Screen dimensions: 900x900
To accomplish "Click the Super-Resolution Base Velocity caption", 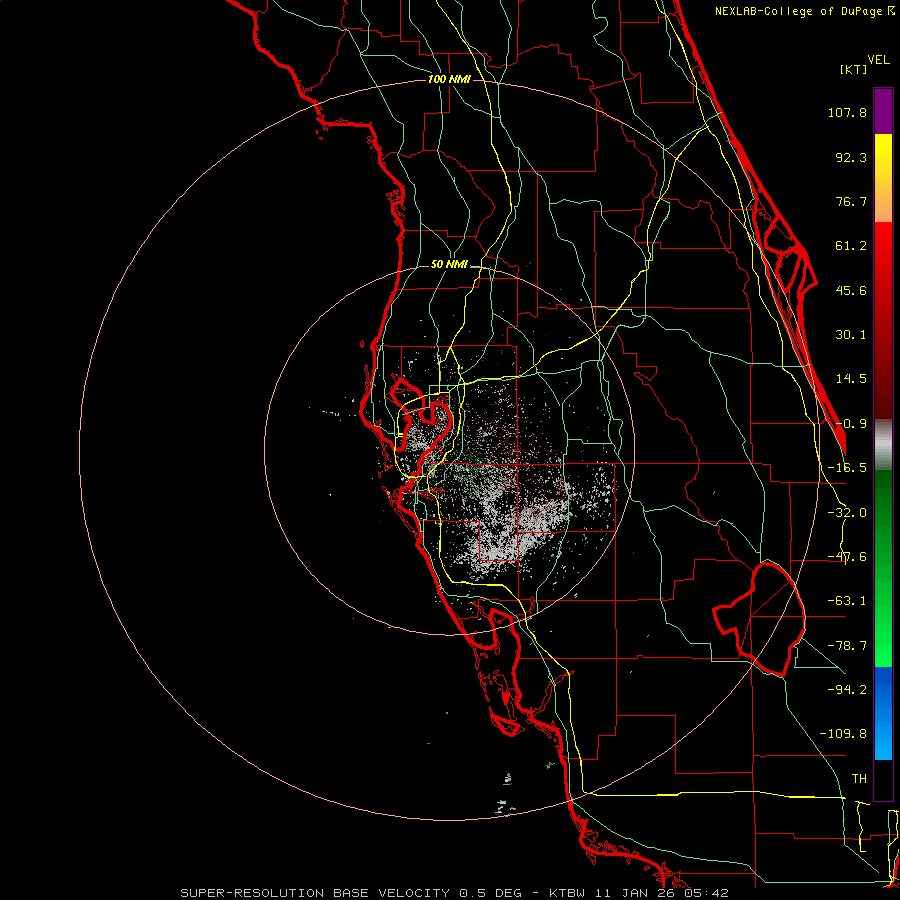I will pos(455,893).
